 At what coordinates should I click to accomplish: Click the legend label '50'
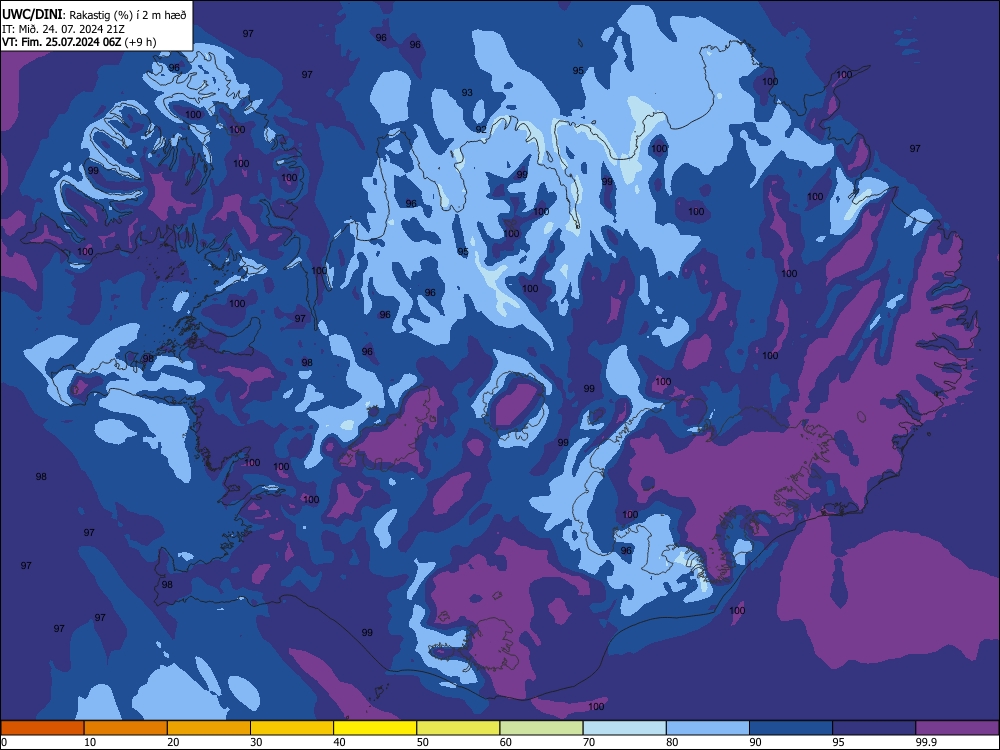[422, 742]
